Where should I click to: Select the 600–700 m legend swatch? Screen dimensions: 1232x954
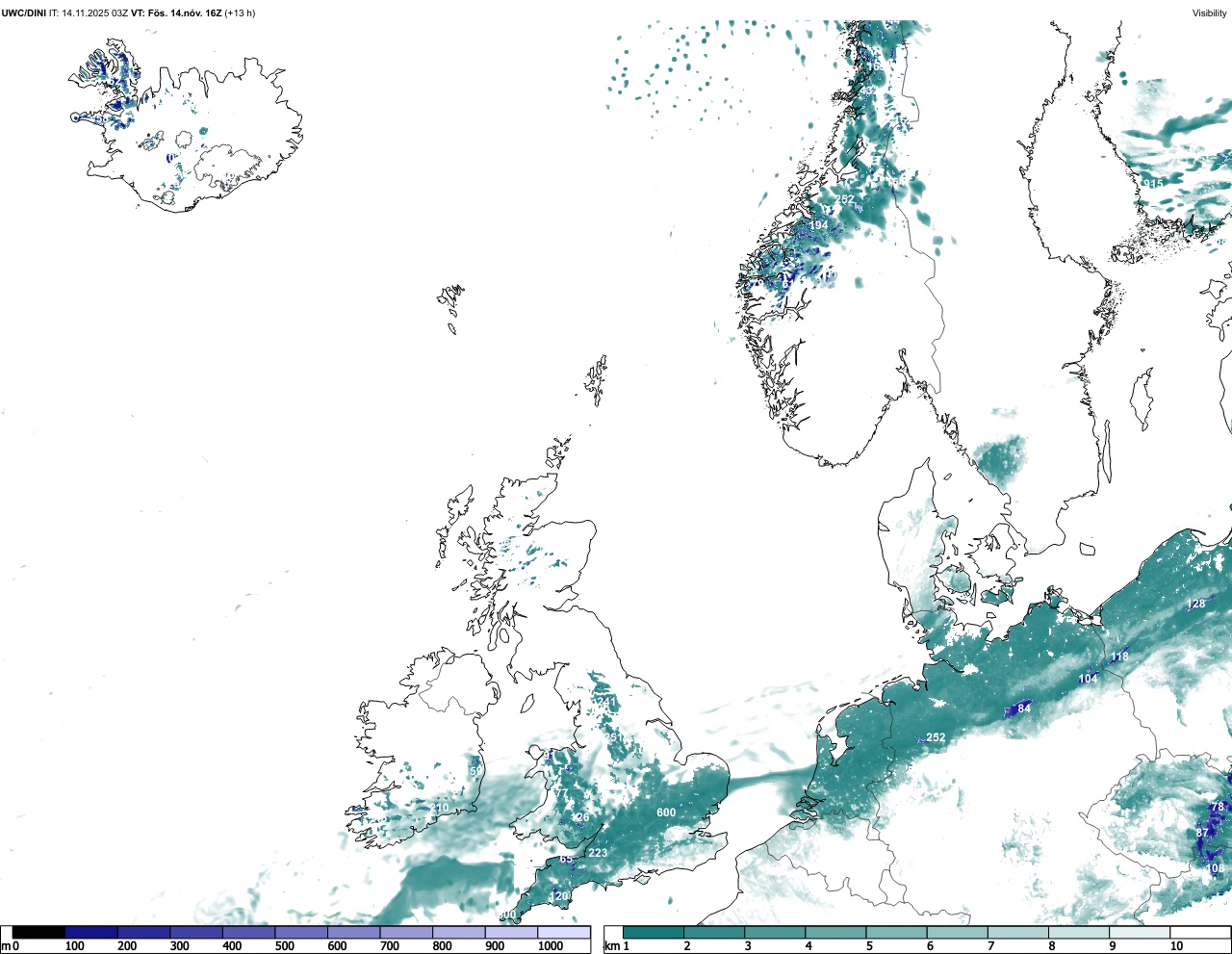(x=354, y=932)
